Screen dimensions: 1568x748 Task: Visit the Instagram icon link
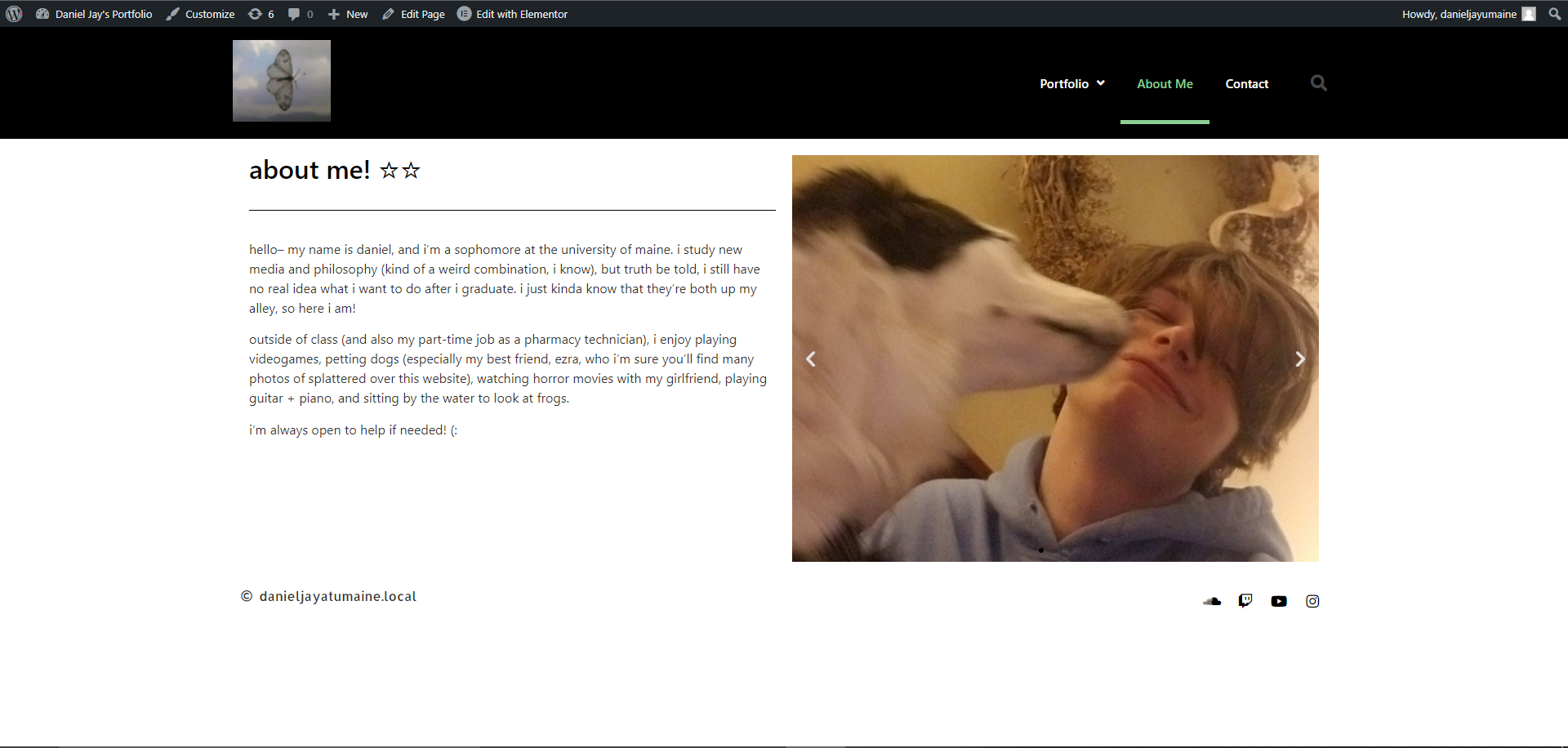point(1312,601)
